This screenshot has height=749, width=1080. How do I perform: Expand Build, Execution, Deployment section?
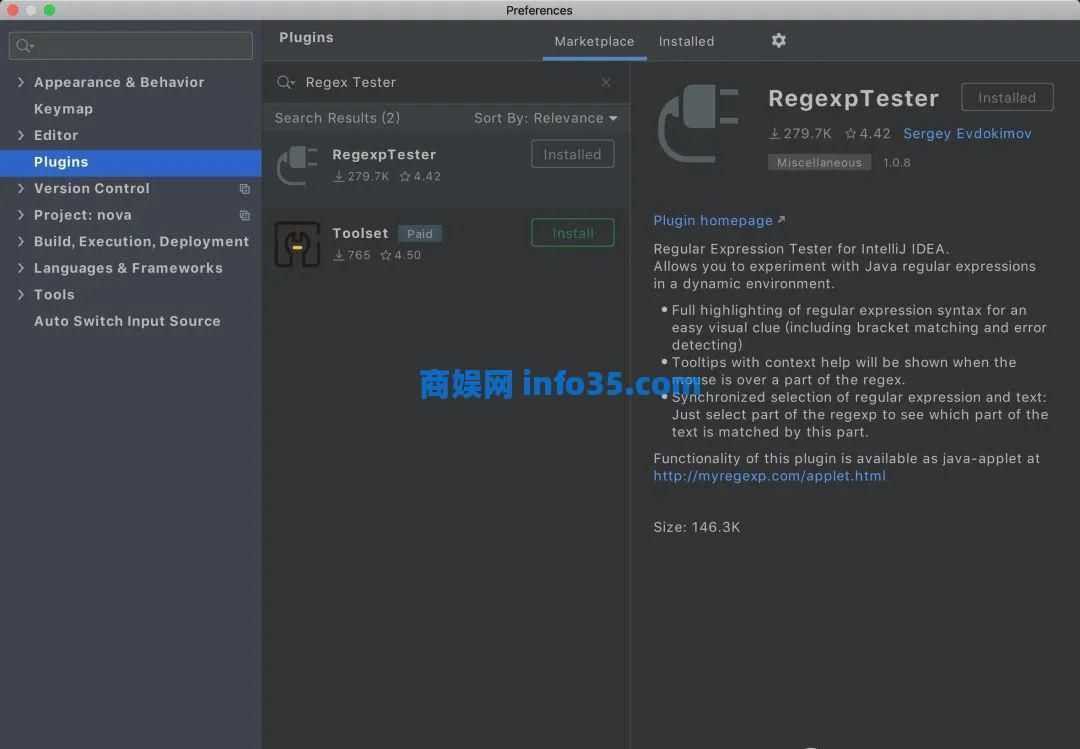(x=21, y=241)
